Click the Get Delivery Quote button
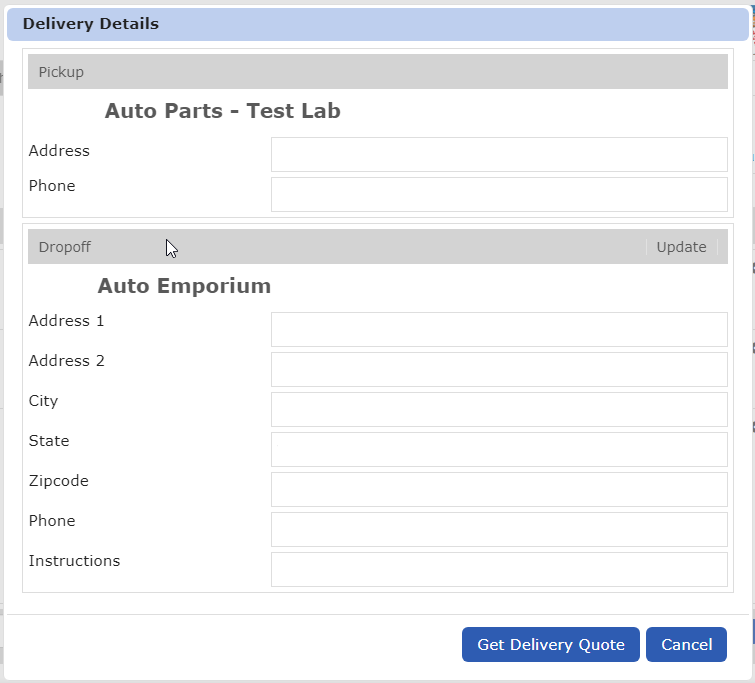This screenshot has height=683, width=755. point(551,645)
